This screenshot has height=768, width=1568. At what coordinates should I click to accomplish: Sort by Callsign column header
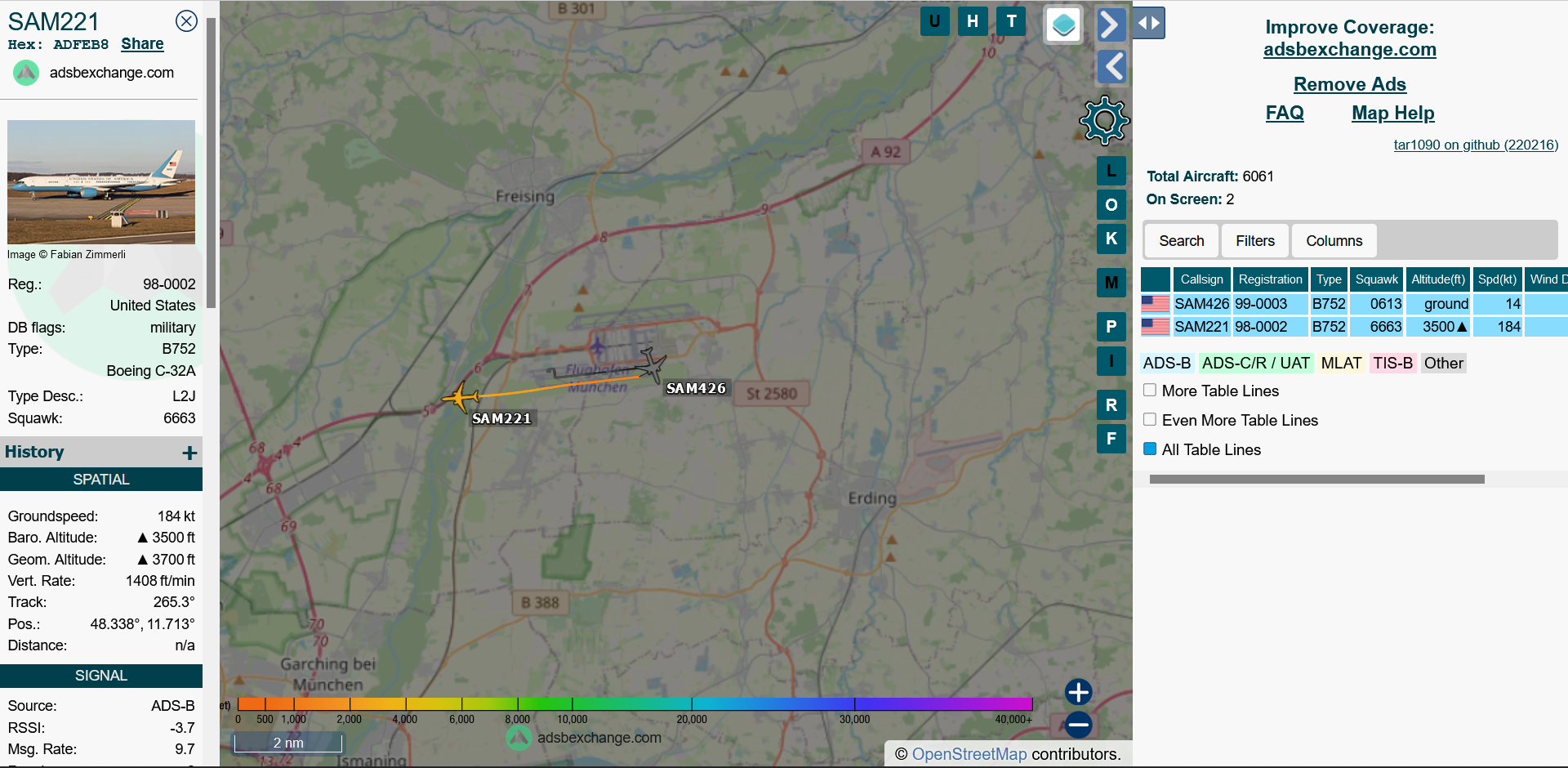pyautogui.click(x=1201, y=279)
